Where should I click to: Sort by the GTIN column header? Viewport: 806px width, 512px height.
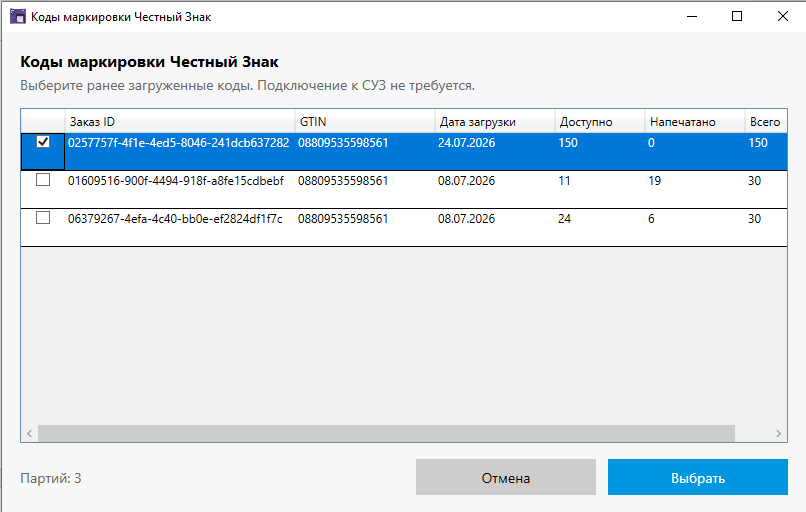(365, 122)
